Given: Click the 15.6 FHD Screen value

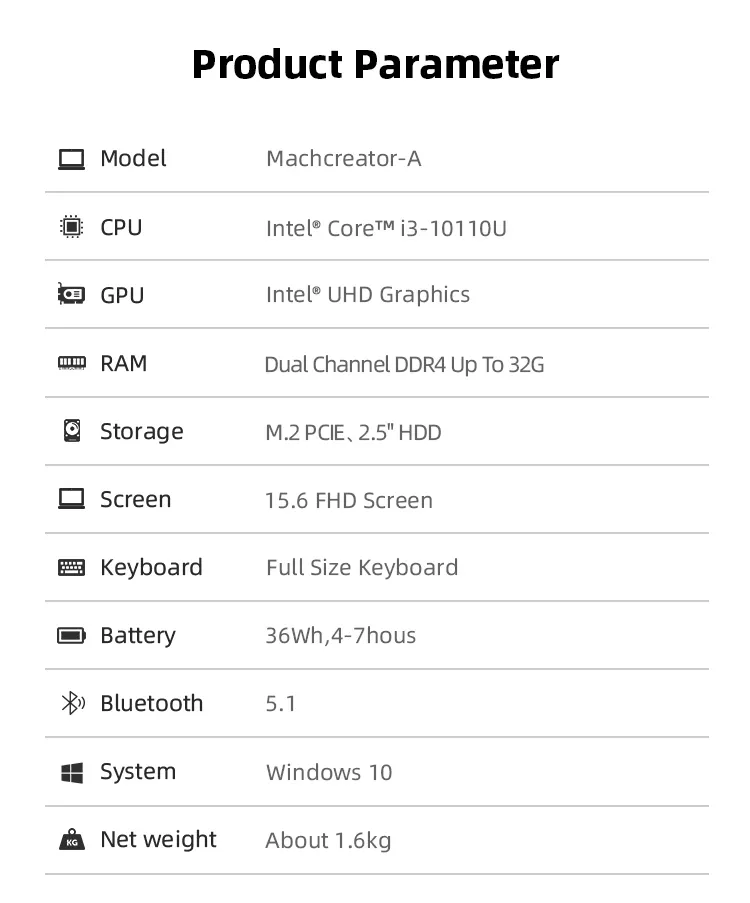Looking at the screenshot, I should click(x=348, y=500).
